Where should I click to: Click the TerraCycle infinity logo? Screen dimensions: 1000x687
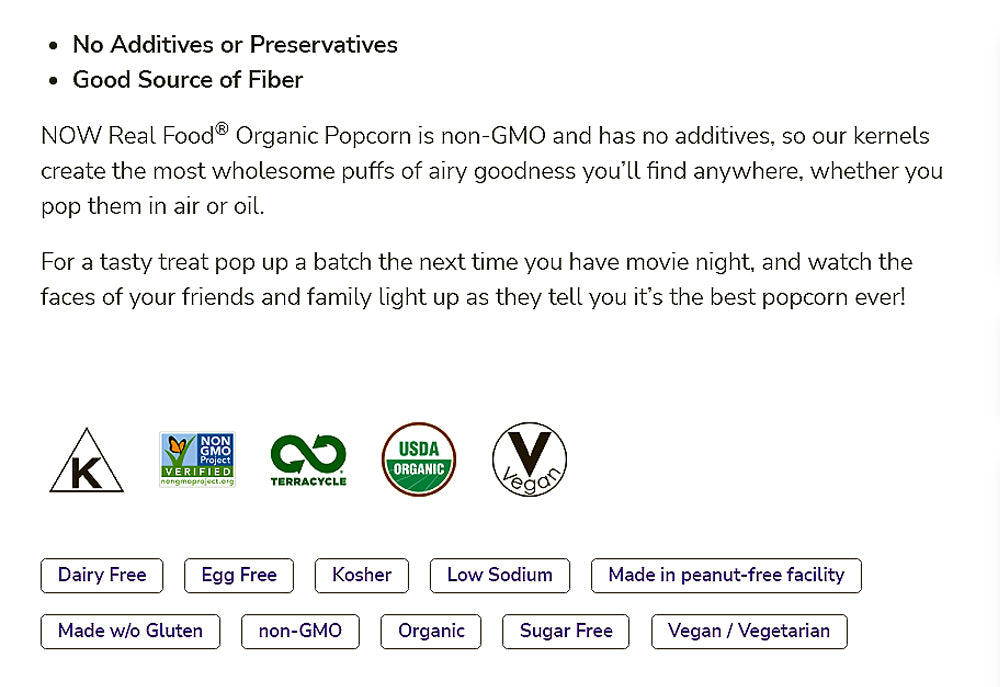coord(308,460)
